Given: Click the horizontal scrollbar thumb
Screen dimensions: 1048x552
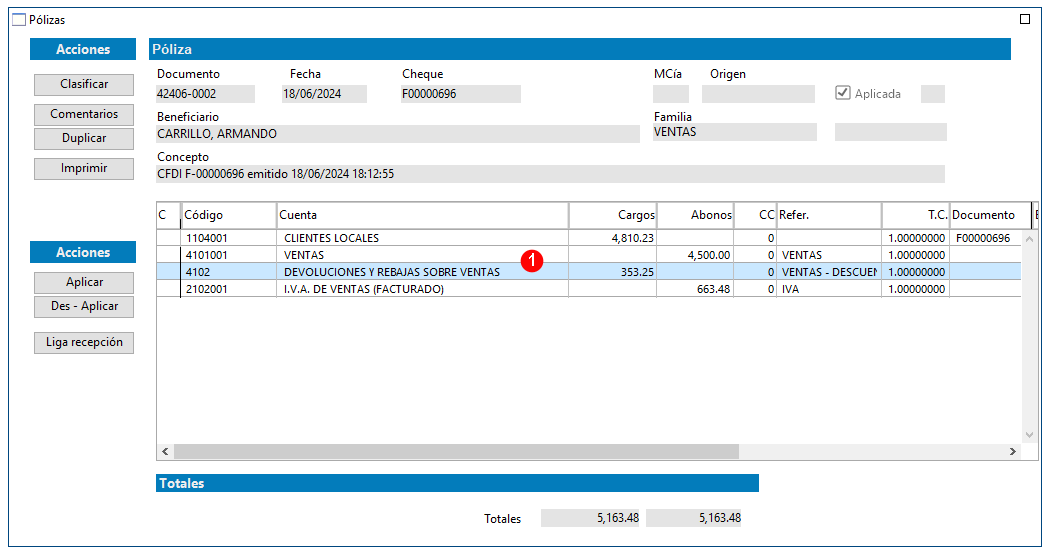Looking at the screenshot, I should 456,452.
